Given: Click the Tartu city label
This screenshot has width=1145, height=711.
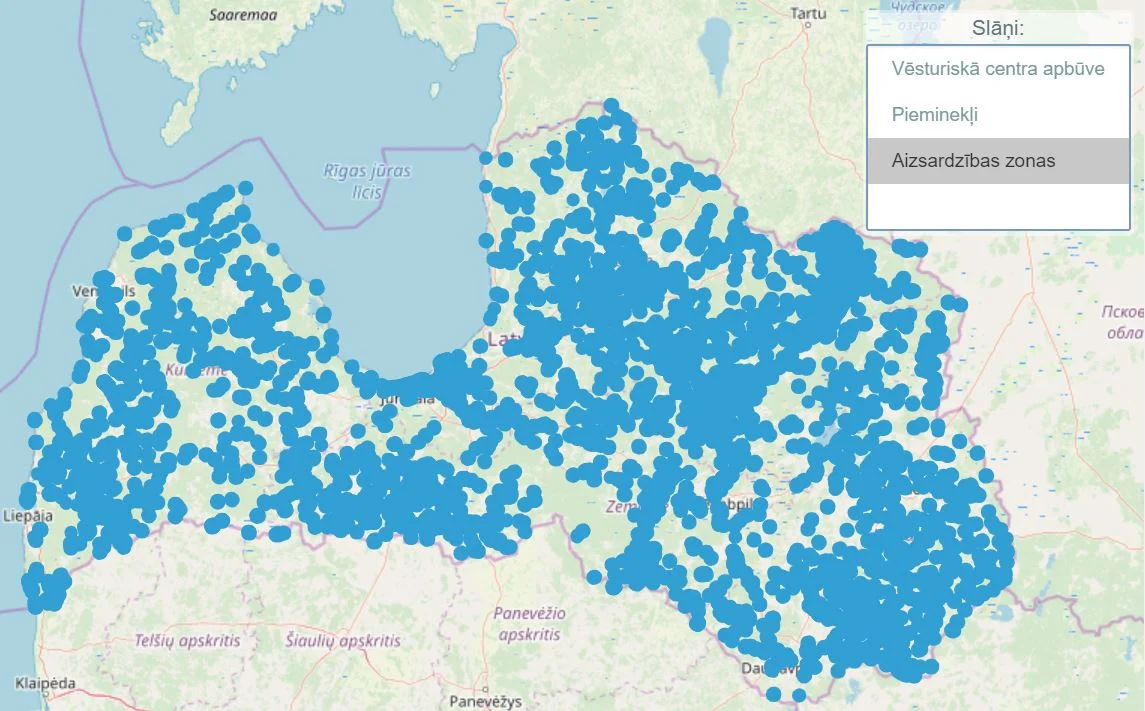Looking at the screenshot, I should (808, 13).
